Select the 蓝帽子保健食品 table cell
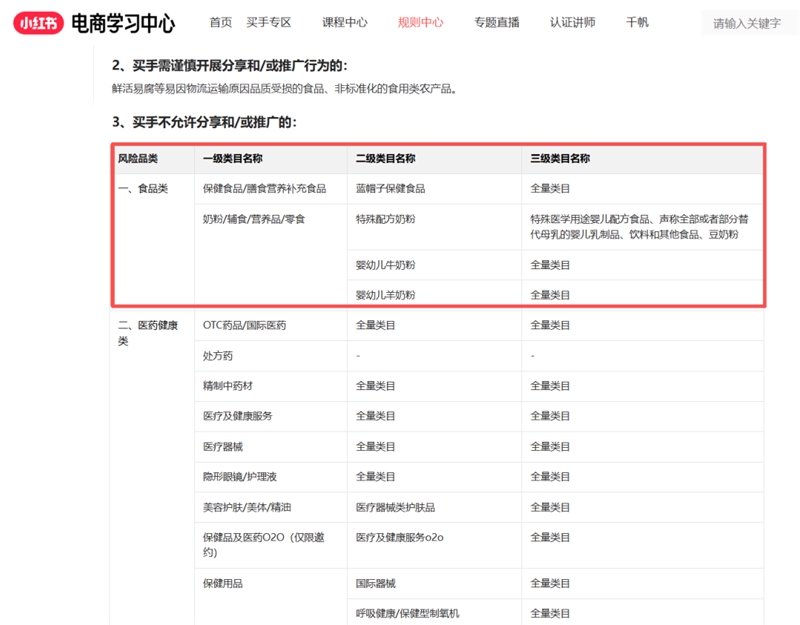 (x=390, y=188)
